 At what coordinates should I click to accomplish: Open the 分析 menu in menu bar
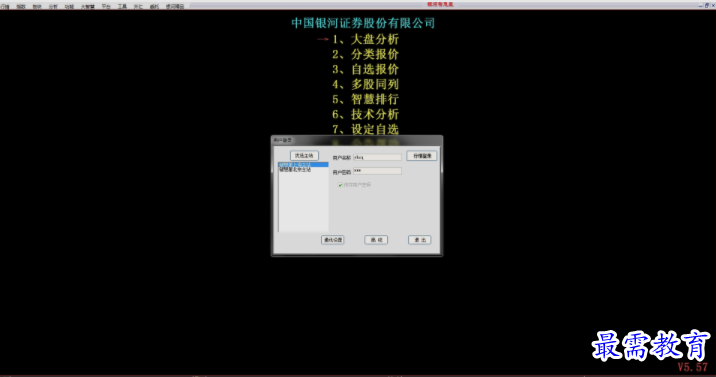tap(53, 6)
